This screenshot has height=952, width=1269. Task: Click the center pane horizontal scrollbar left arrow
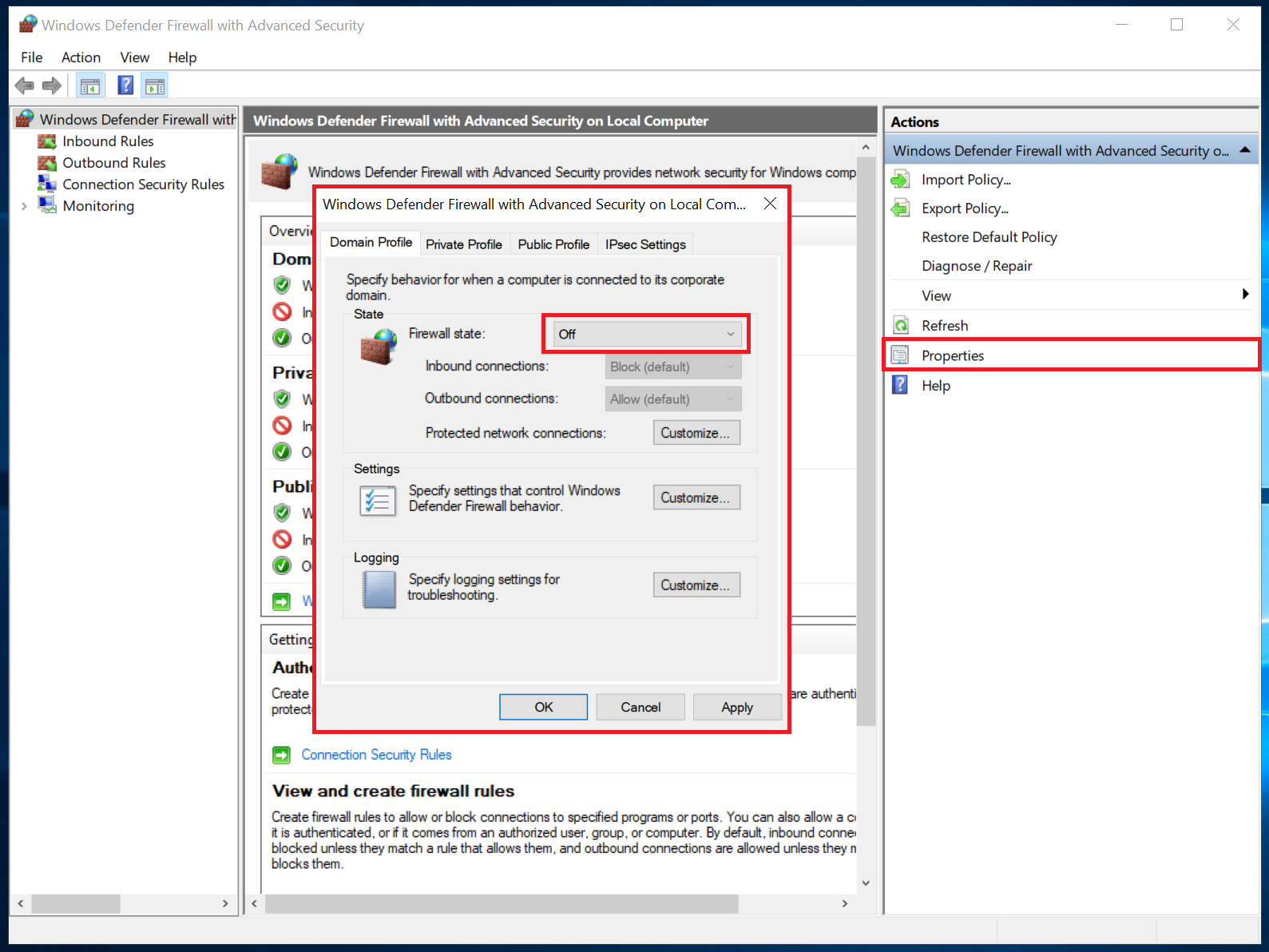(255, 903)
